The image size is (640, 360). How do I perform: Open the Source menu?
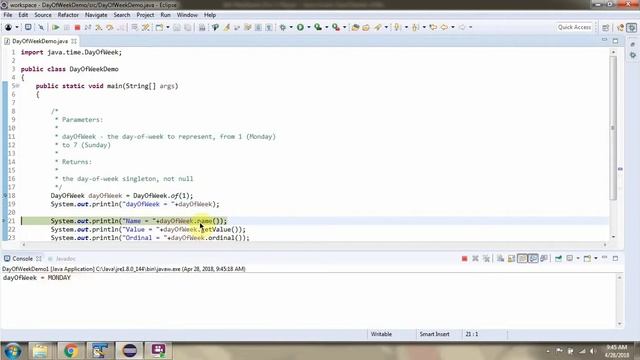[x=43, y=15]
